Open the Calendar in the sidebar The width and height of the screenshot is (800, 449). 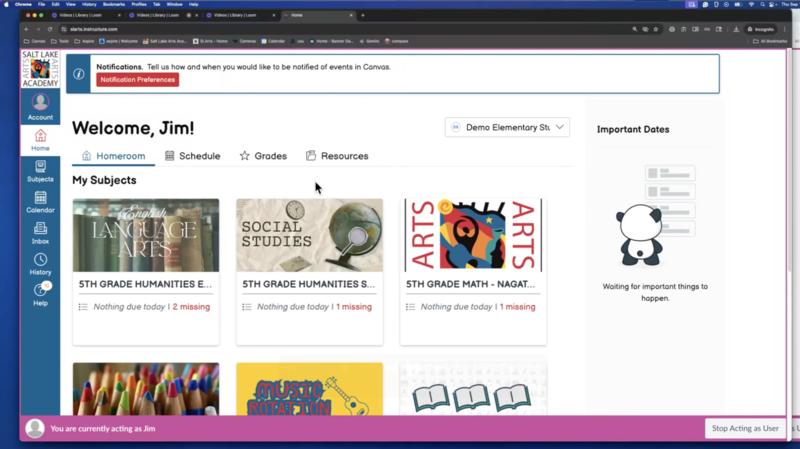click(40, 202)
